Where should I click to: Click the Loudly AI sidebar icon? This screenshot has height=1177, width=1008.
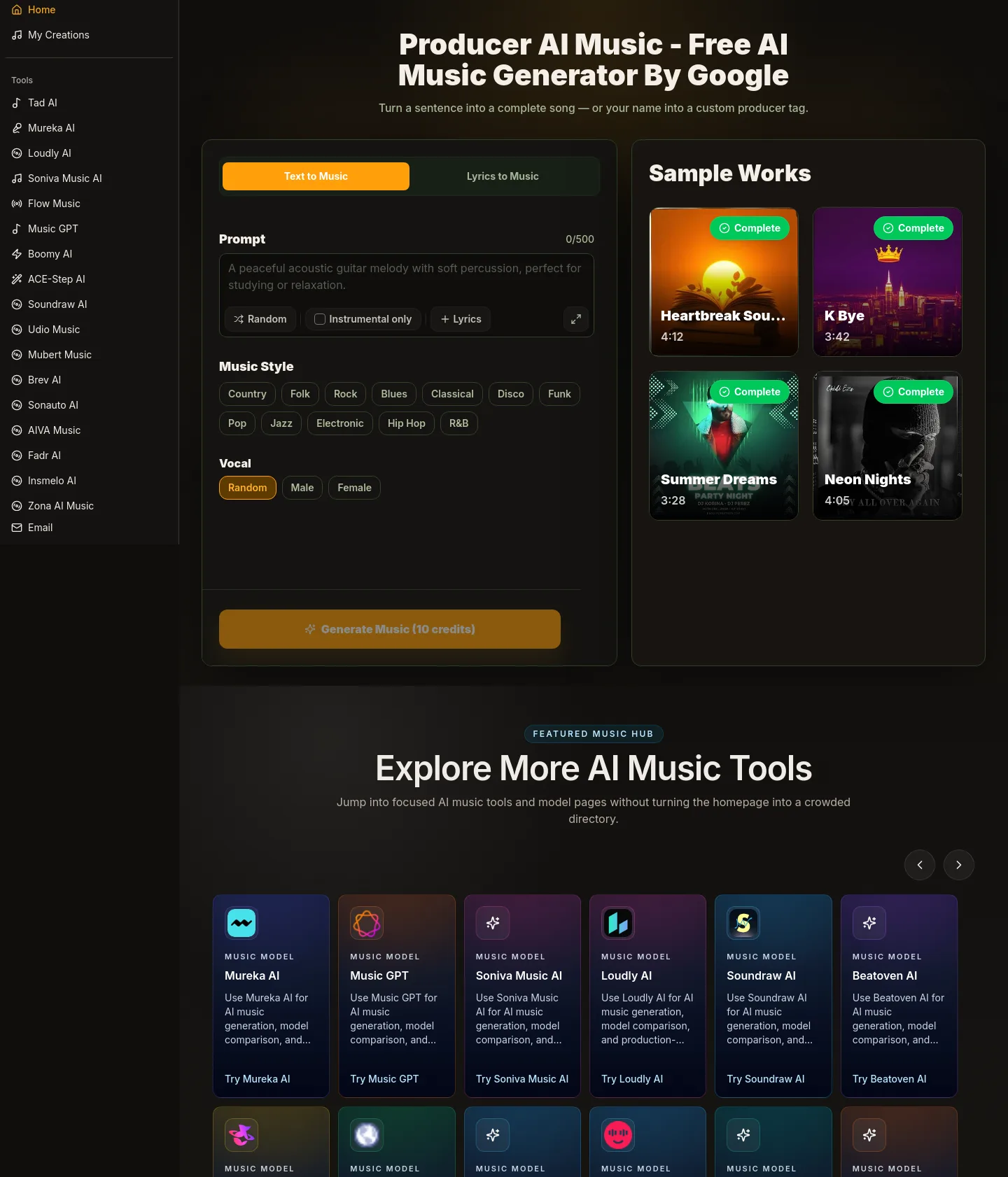[17, 153]
